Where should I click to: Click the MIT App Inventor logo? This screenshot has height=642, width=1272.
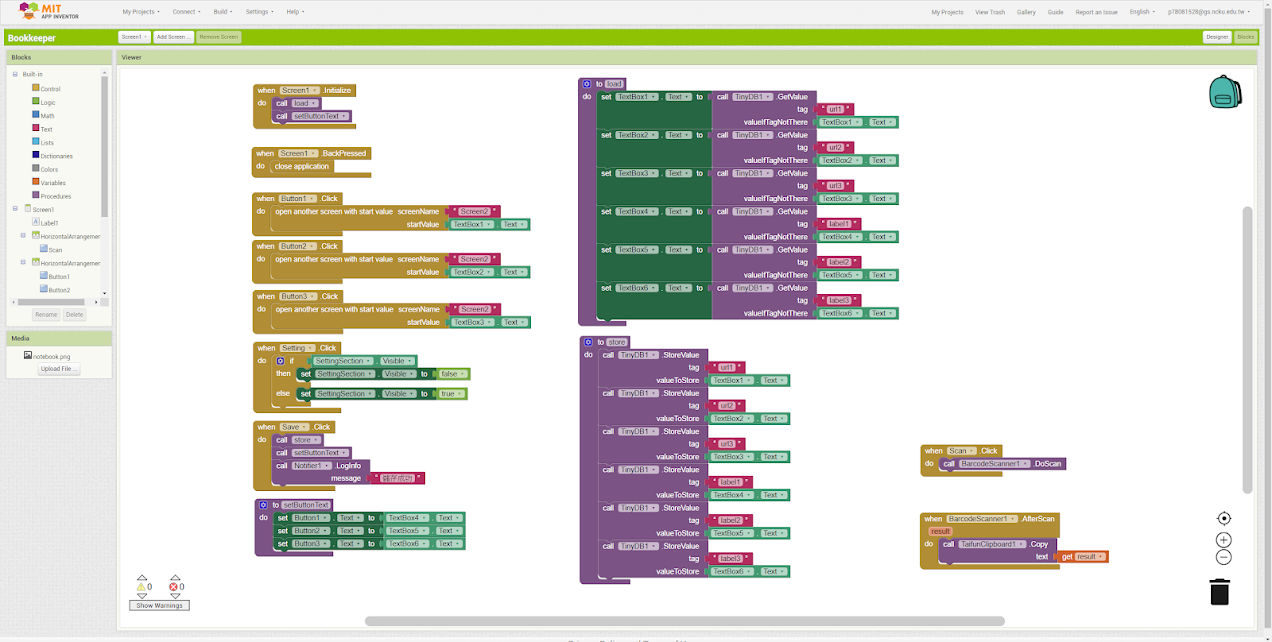pyautogui.click(x=49, y=12)
